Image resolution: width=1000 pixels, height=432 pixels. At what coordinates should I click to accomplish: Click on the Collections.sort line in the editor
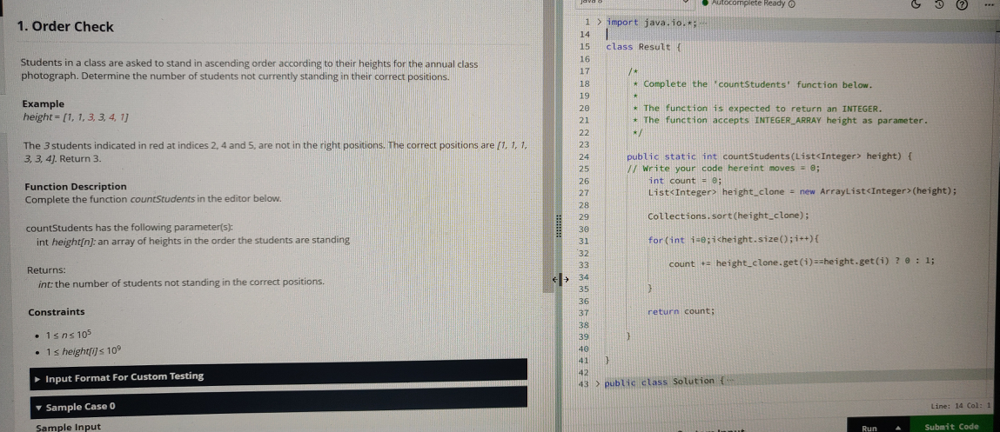(x=713, y=216)
